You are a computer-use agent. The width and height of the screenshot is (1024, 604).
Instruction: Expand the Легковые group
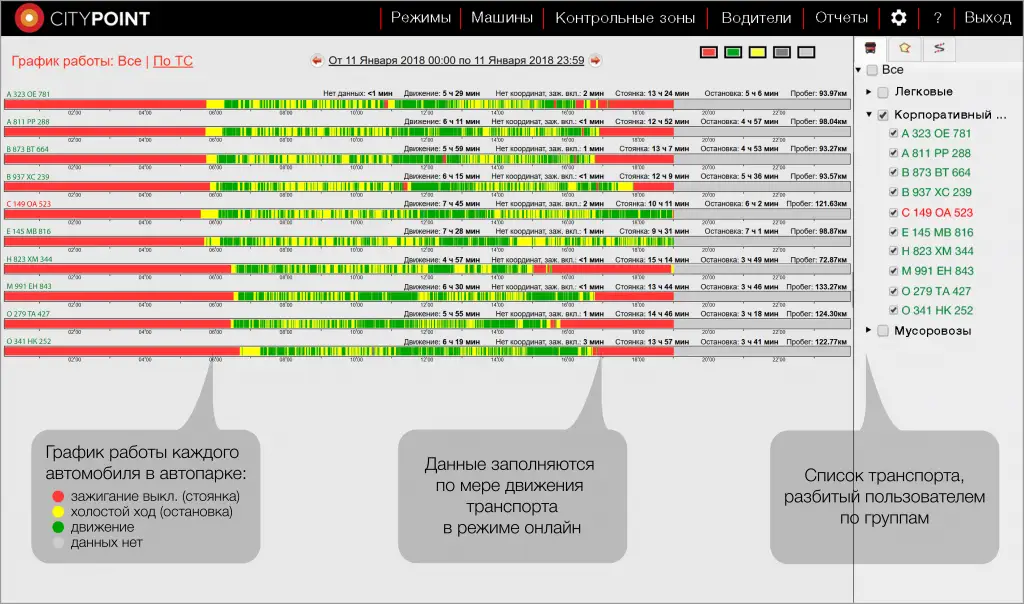869,92
